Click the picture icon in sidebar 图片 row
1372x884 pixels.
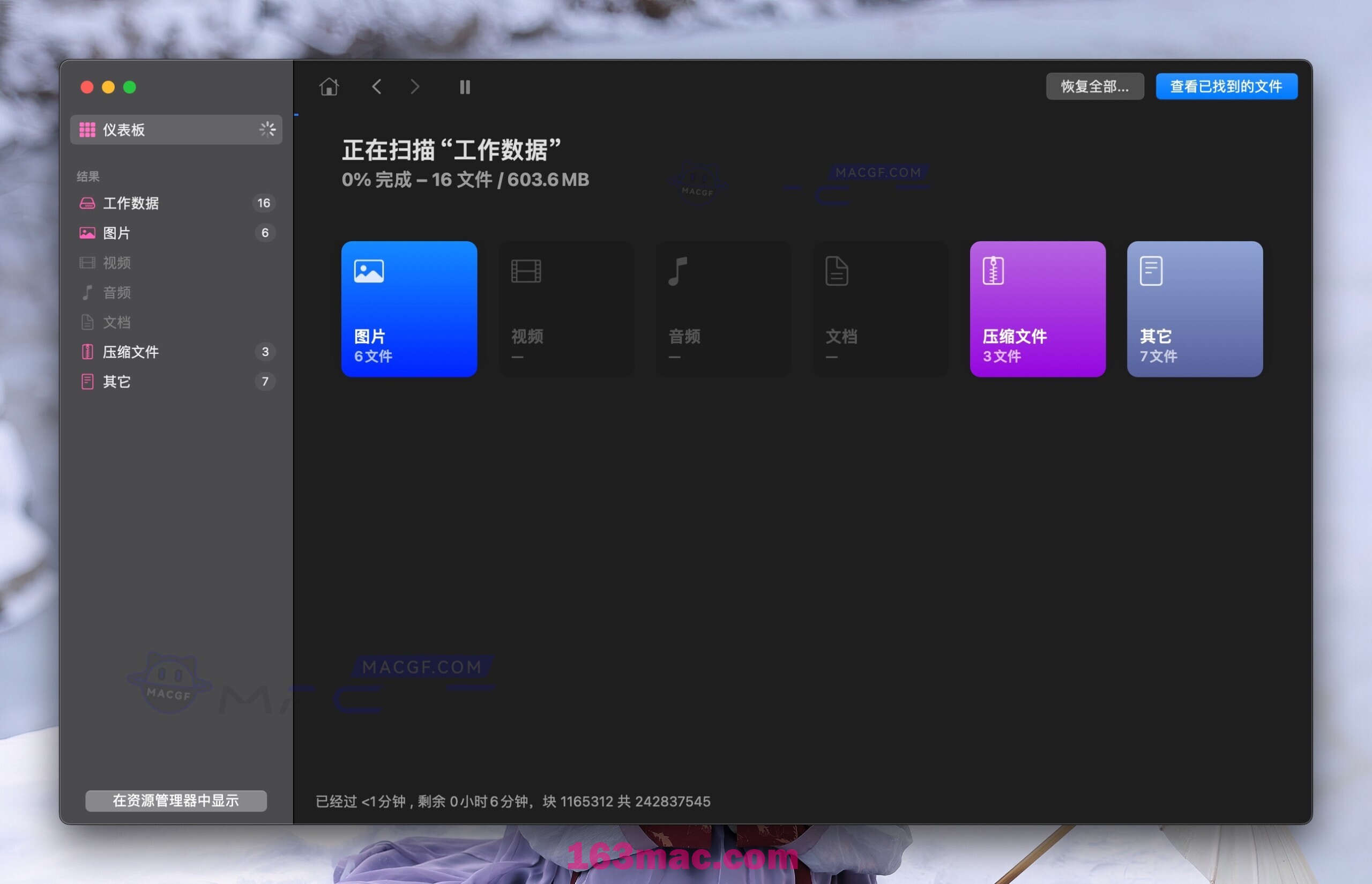point(87,233)
